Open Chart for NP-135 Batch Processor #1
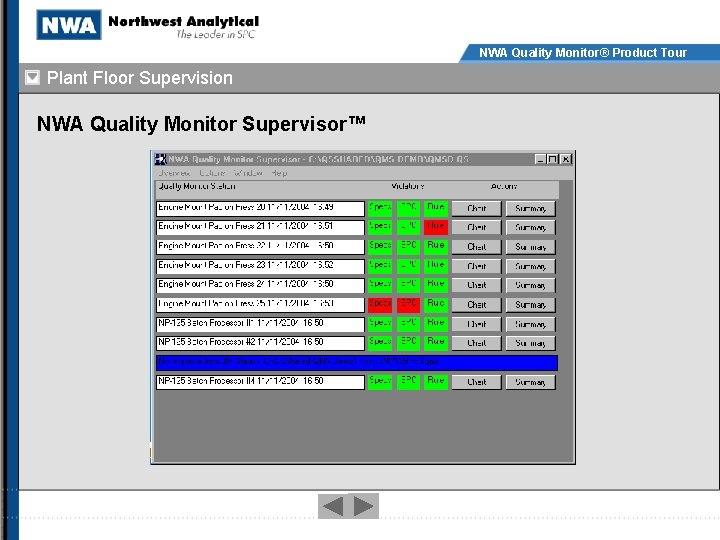This screenshot has height=540, width=720. click(x=477, y=324)
